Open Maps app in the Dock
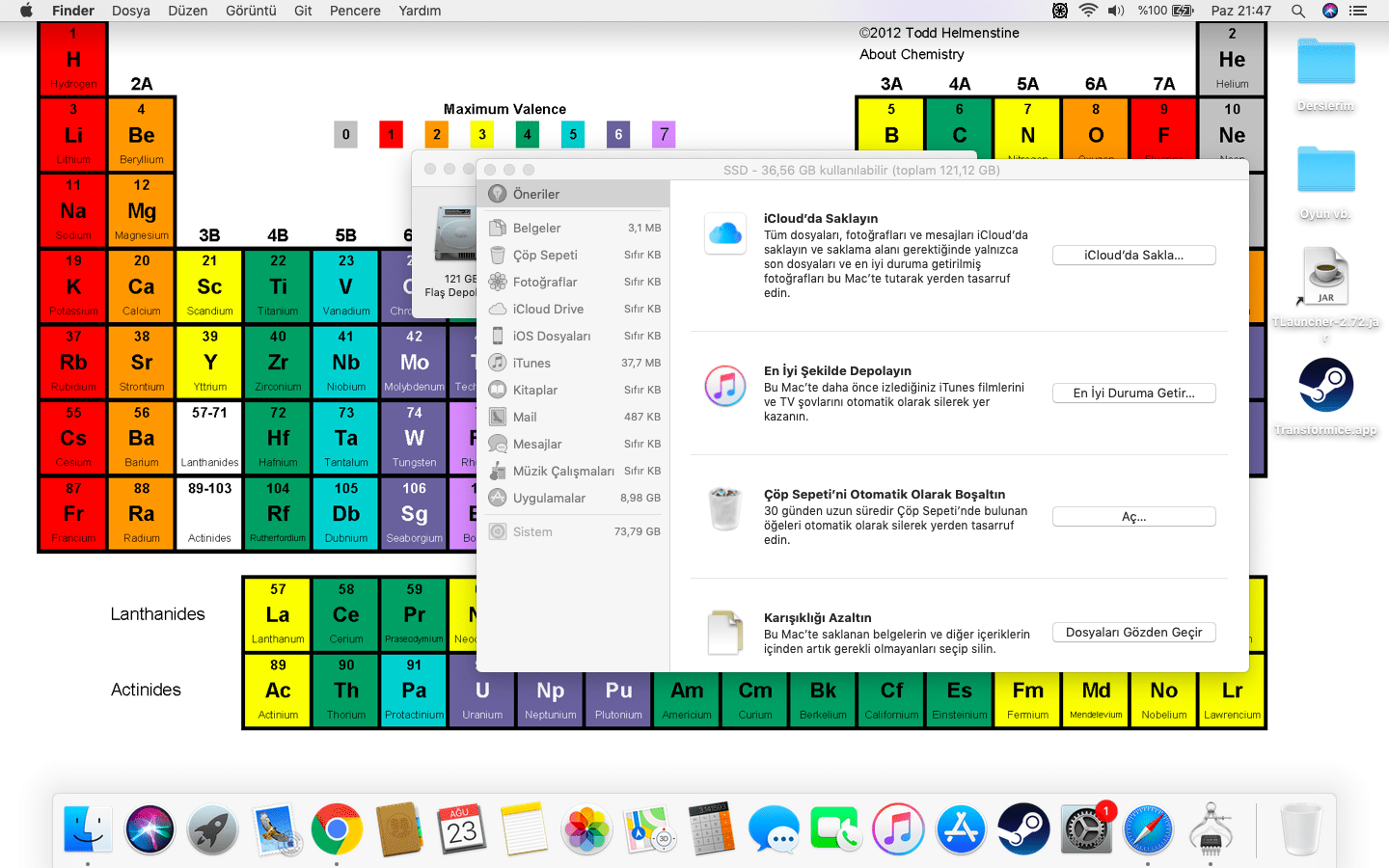 [649, 828]
